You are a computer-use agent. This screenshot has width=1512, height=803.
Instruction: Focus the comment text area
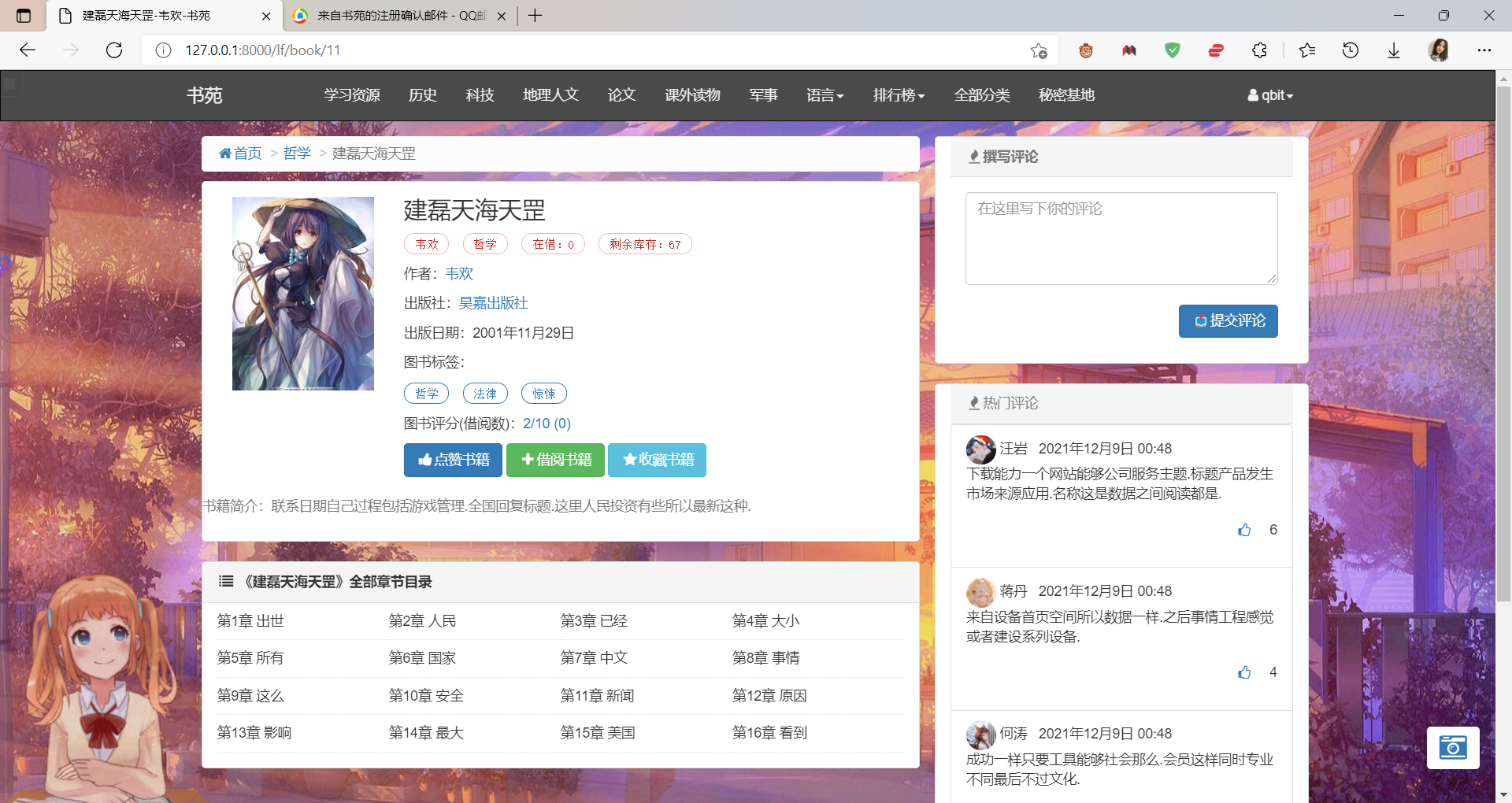pyautogui.click(x=1121, y=239)
